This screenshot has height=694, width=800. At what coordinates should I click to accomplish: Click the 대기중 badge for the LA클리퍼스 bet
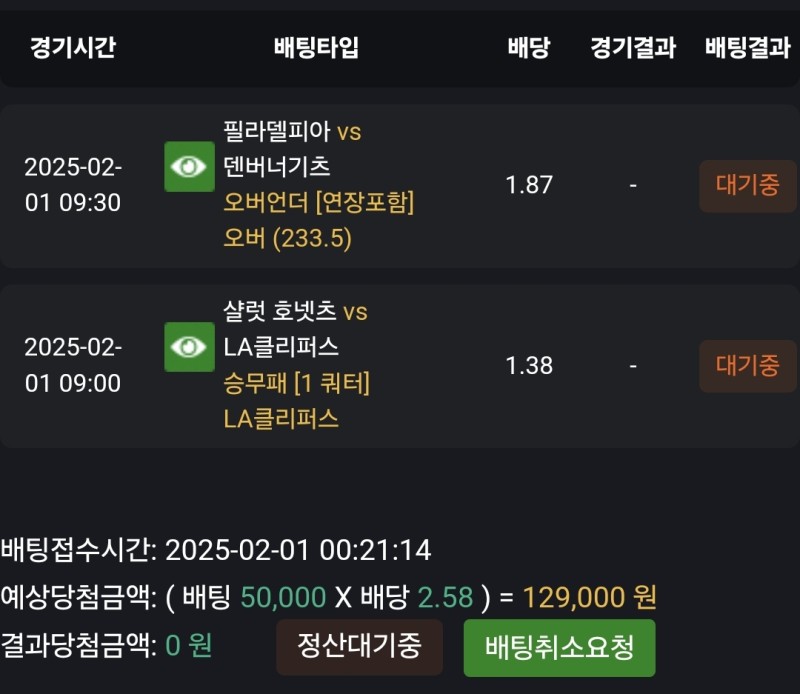pos(747,366)
